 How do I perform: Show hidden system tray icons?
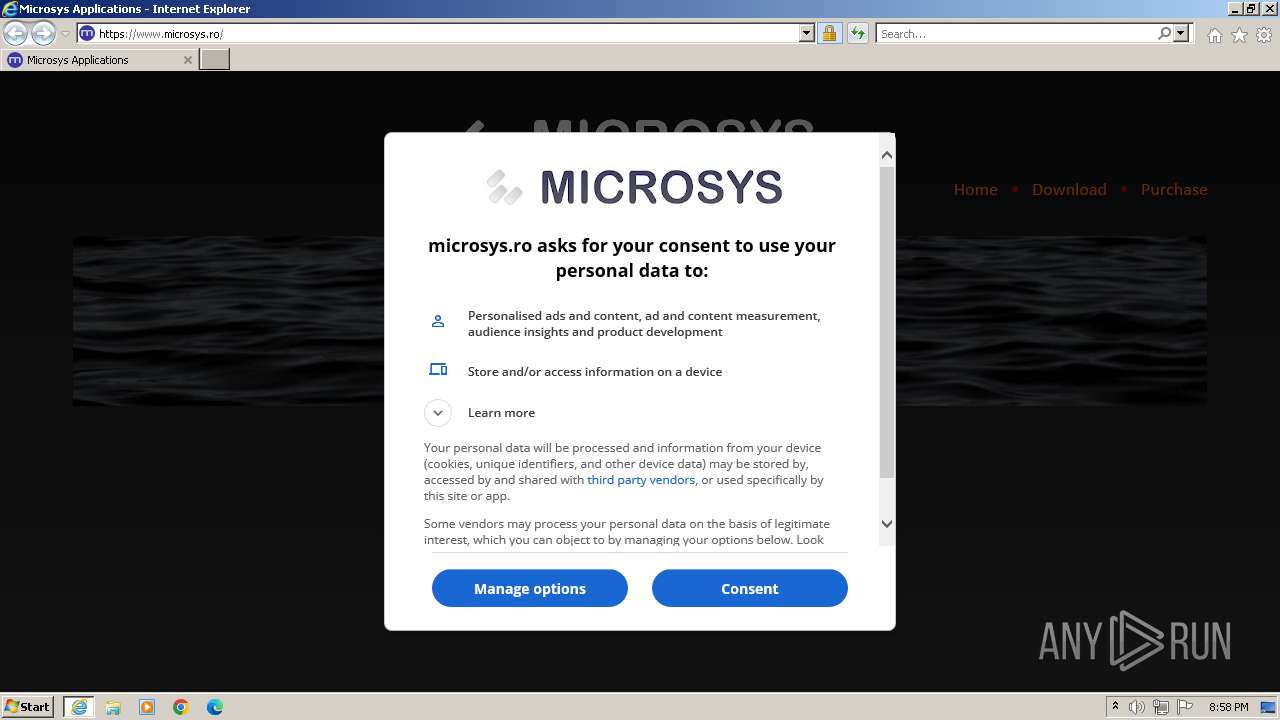[1115, 706]
